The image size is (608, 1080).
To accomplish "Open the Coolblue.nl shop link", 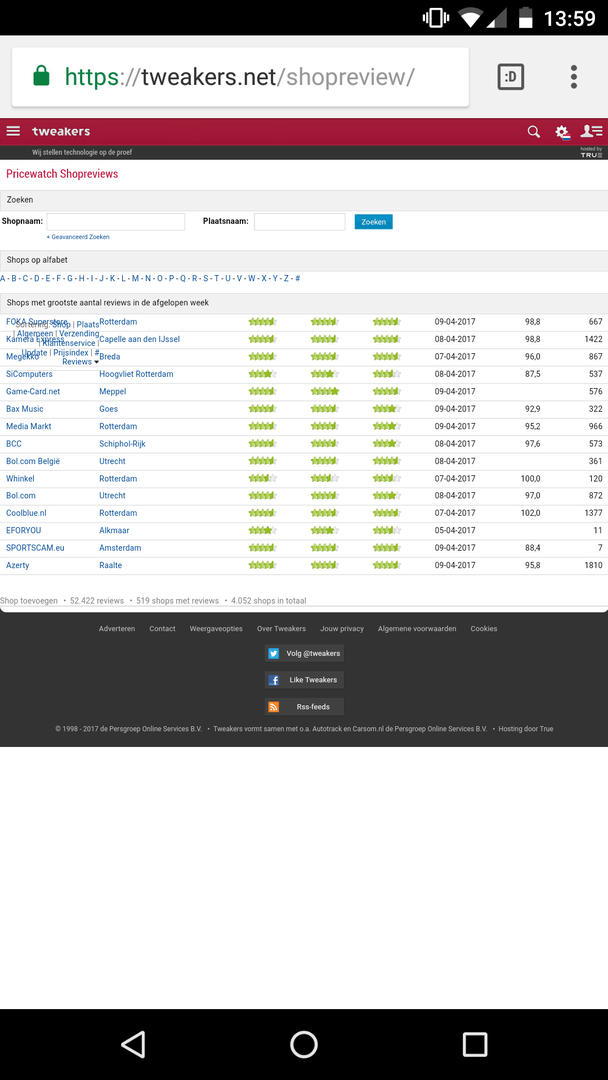I will pos(26,513).
